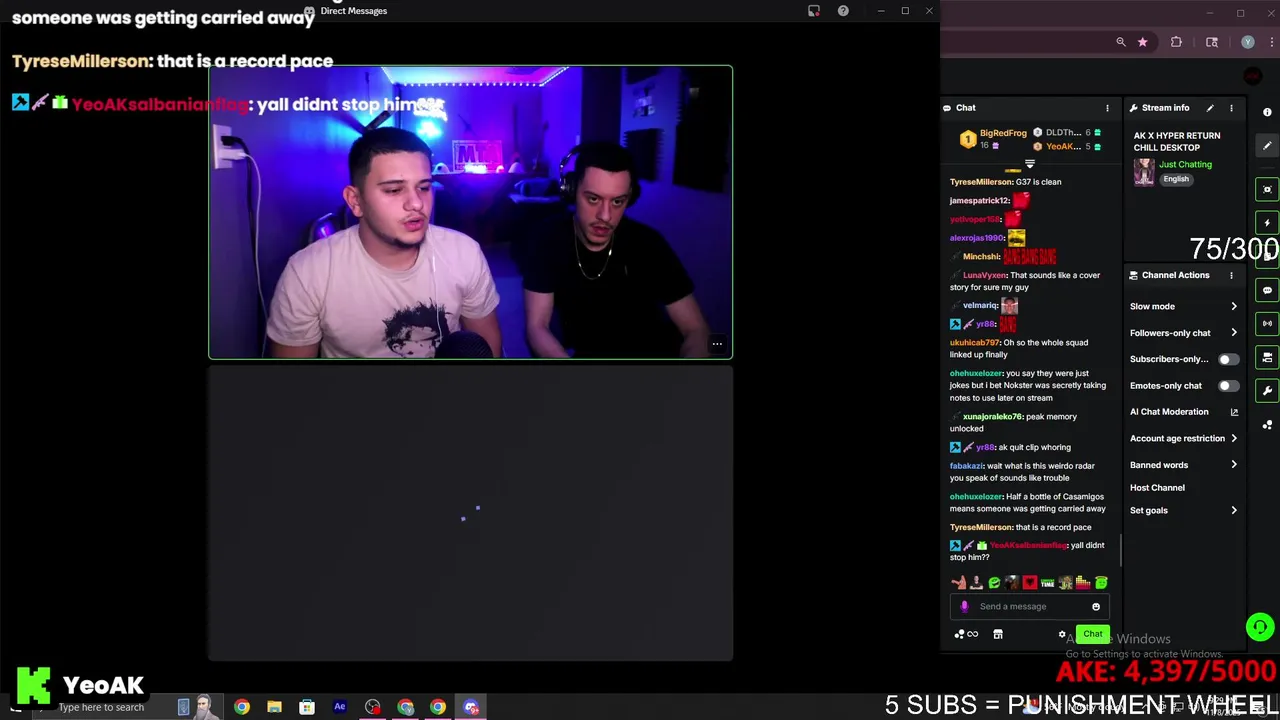Edit stream info with the pencil icon
The width and height of the screenshot is (1280, 720).
pos(1210,108)
